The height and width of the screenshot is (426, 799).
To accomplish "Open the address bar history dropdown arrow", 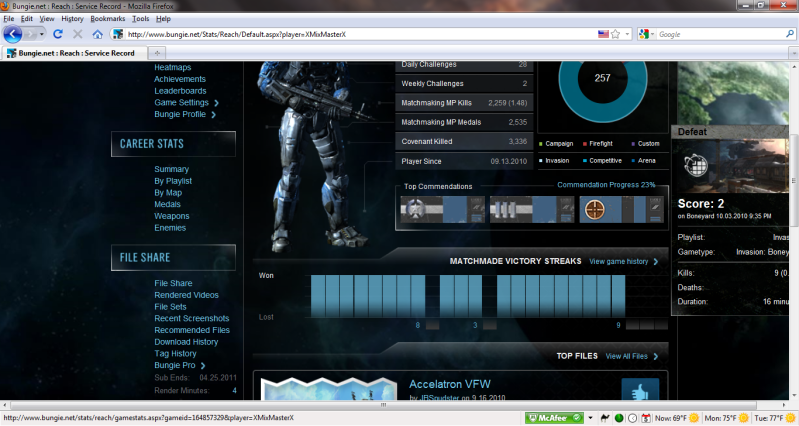I will (x=629, y=34).
